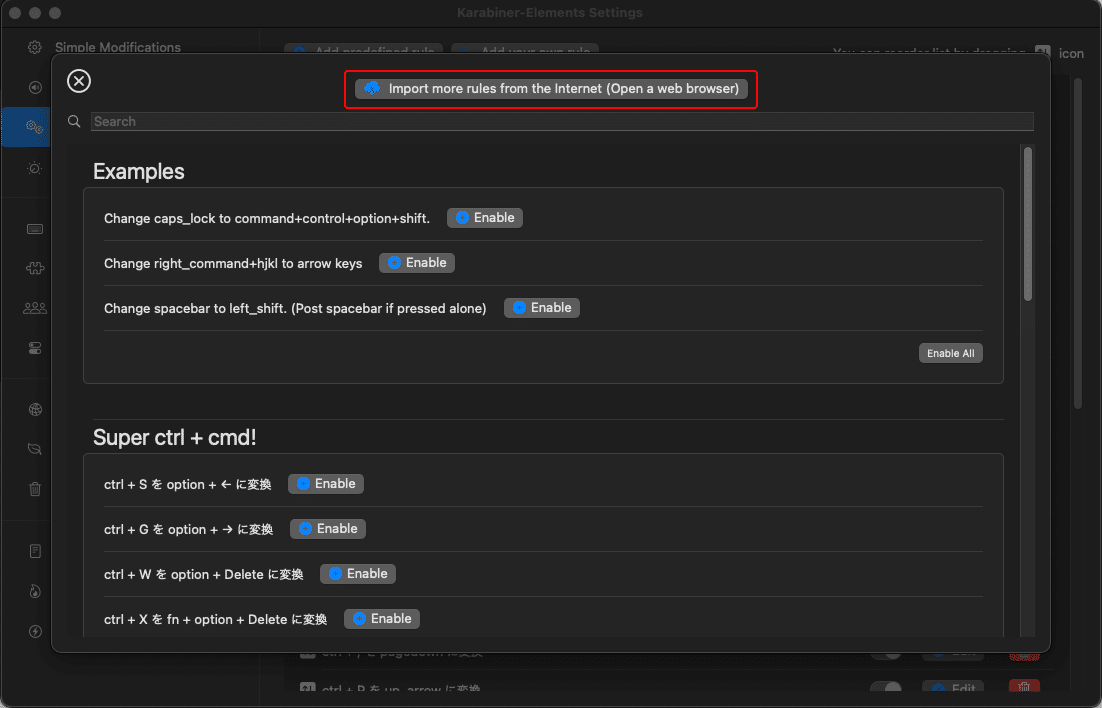Image resolution: width=1102 pixels, height=708 pixels.
Task: Click the Super ctrl + cmd! heading
Action: pyautogui.click(x=174, y=437)
